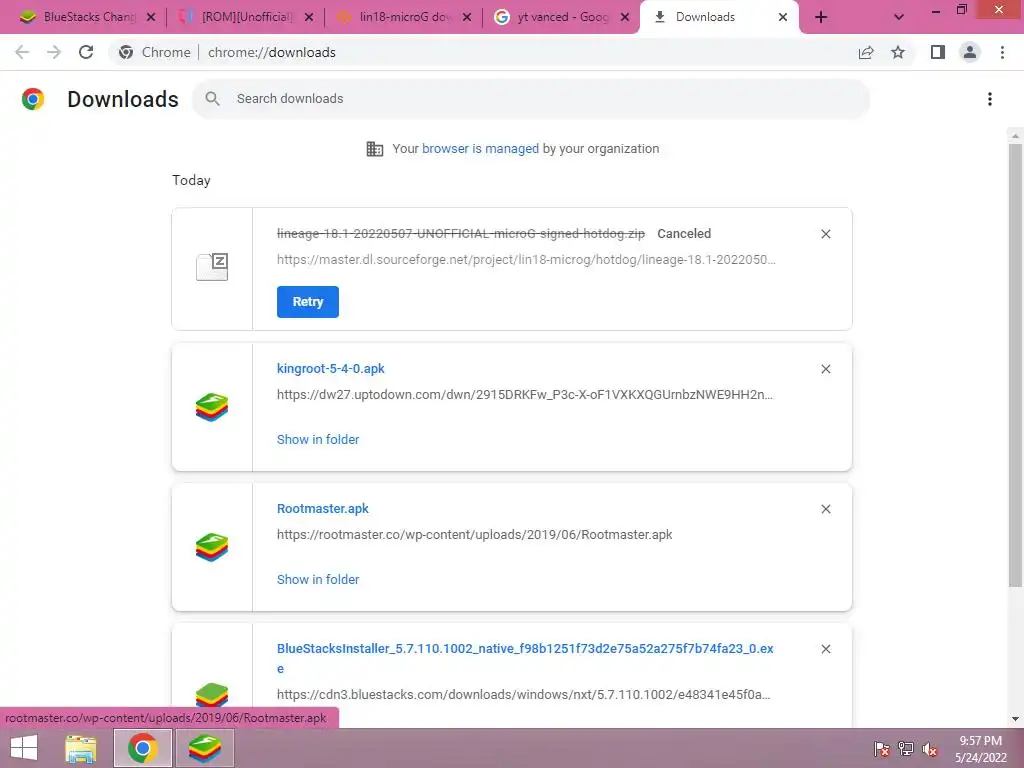Click the Chrome taskbar icon
Viewport: 1024px width, 768px height.
(143, 748)
